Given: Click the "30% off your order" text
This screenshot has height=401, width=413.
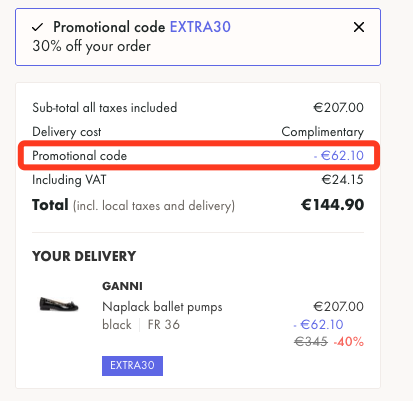Looking at the screenshot, I should click(x=91, y=46).
